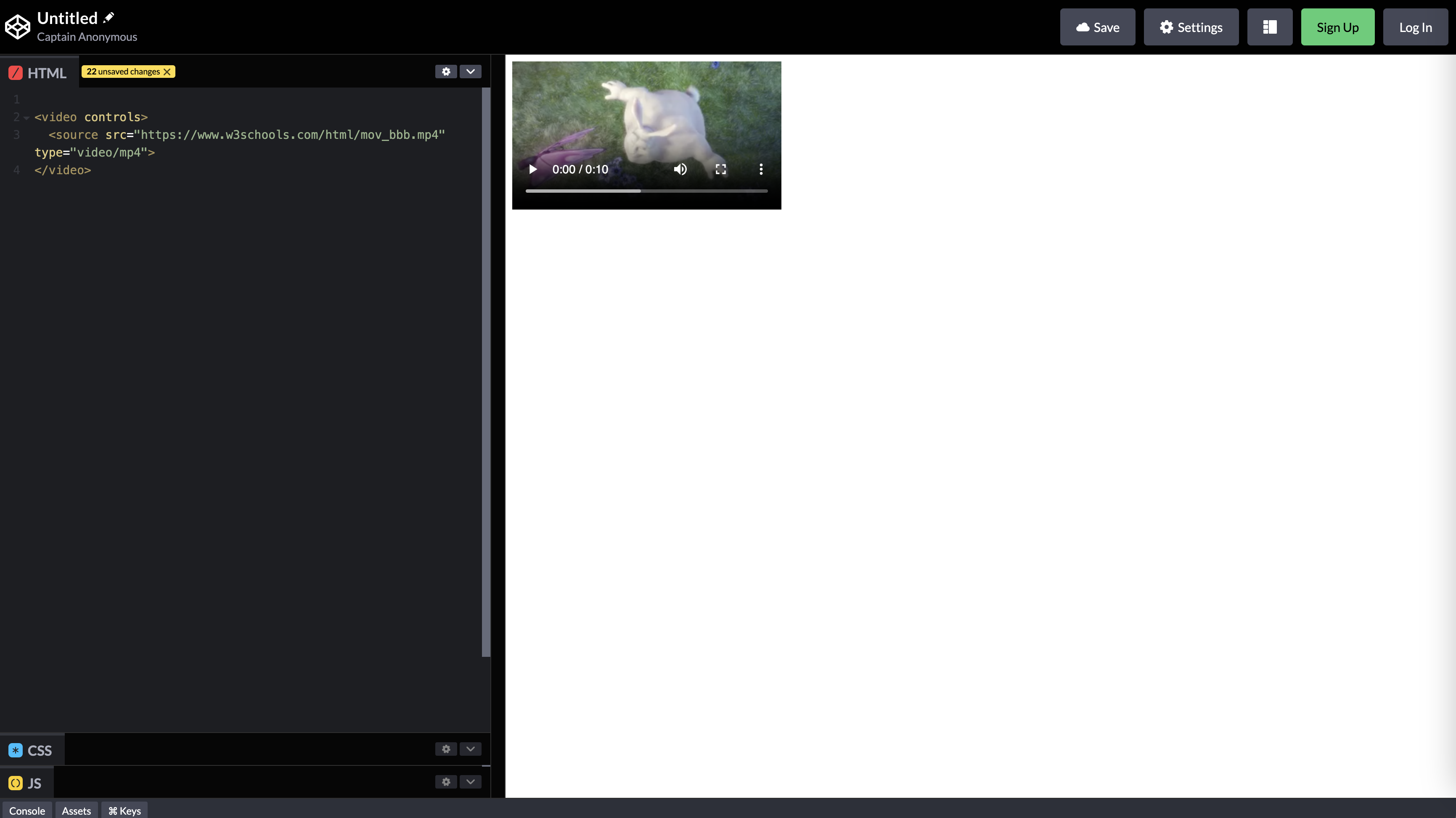Enter video fullscreen mode
This screenshot has width=1456, height=818.
tap(721, 169)
